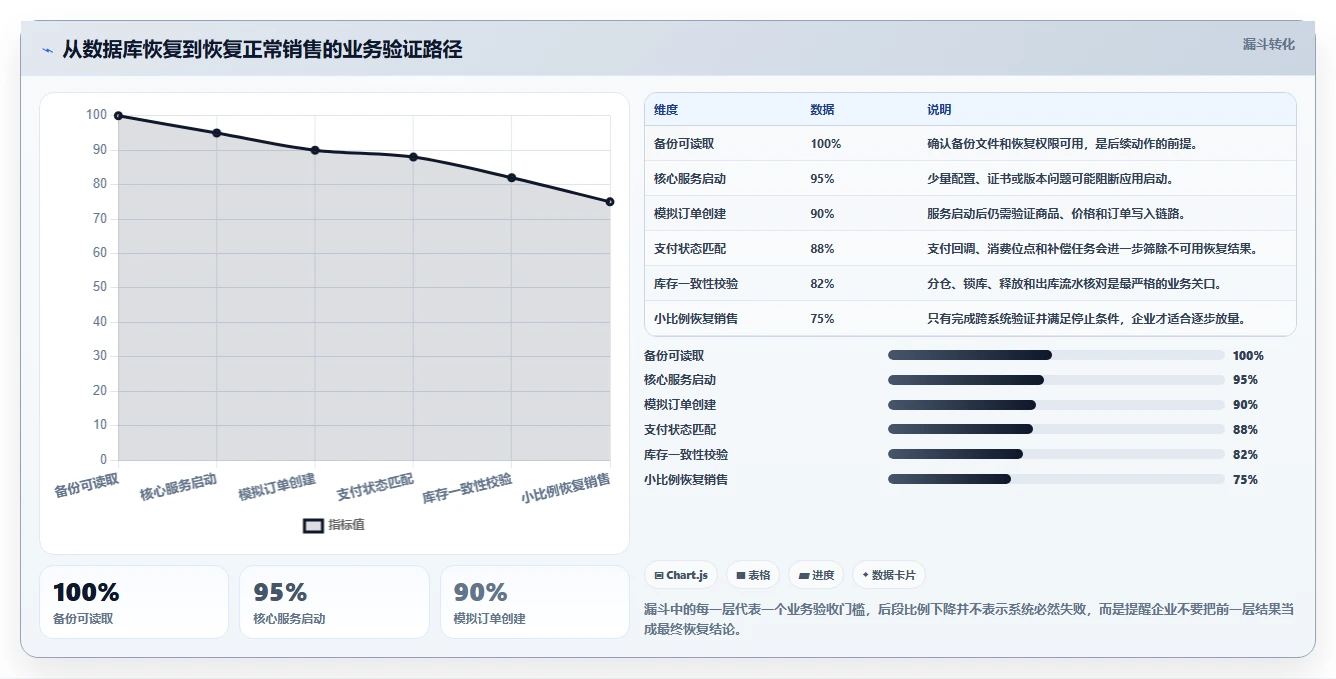Open the 90% 模拟订单创建 data card
Viewport: 1336px width, 679px height.
(x=535, y=602)
